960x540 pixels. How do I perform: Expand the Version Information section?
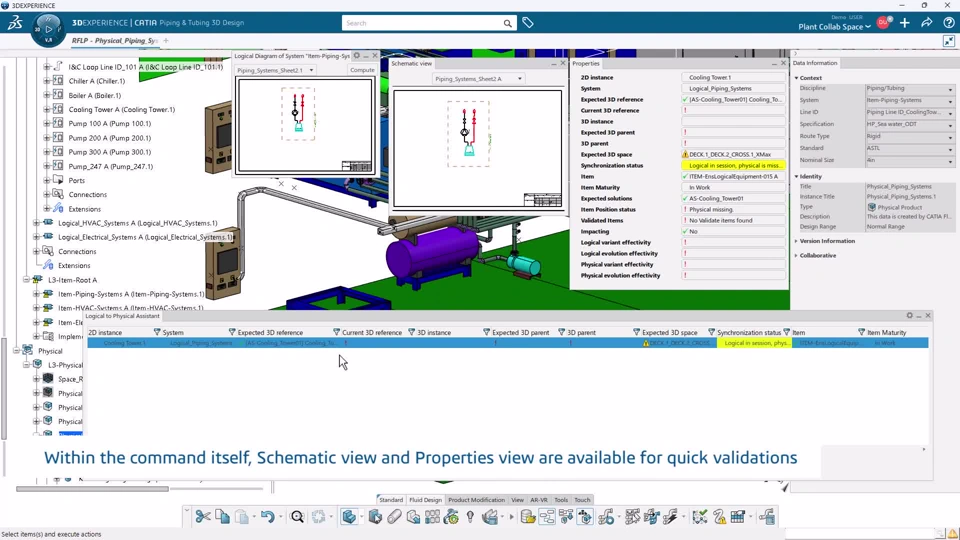(x=827, y=241)
